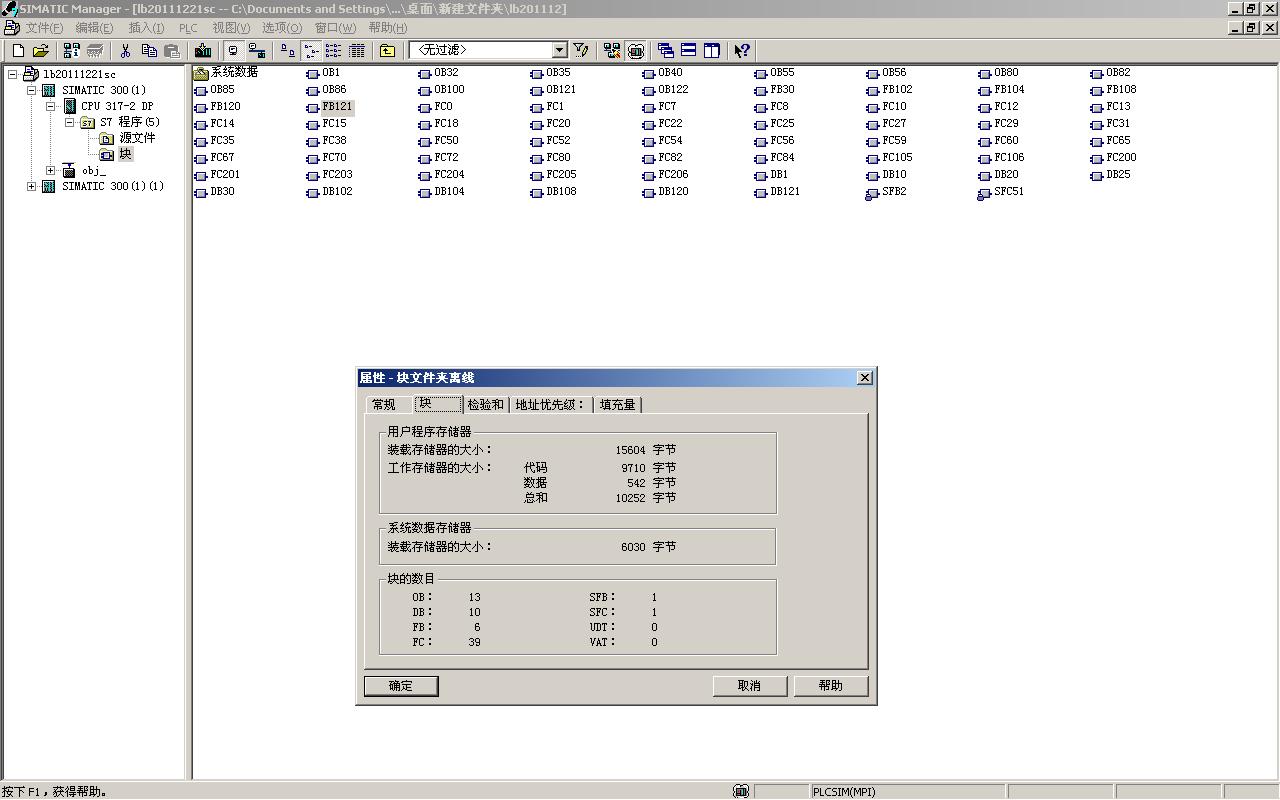
Task: Select the Details view toolbar button
Action: coord(357,50)
